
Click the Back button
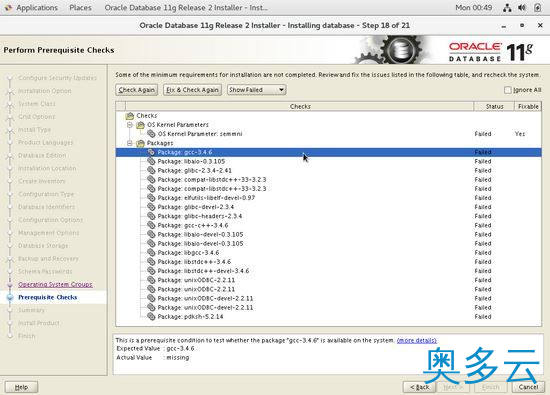point(420,387)
